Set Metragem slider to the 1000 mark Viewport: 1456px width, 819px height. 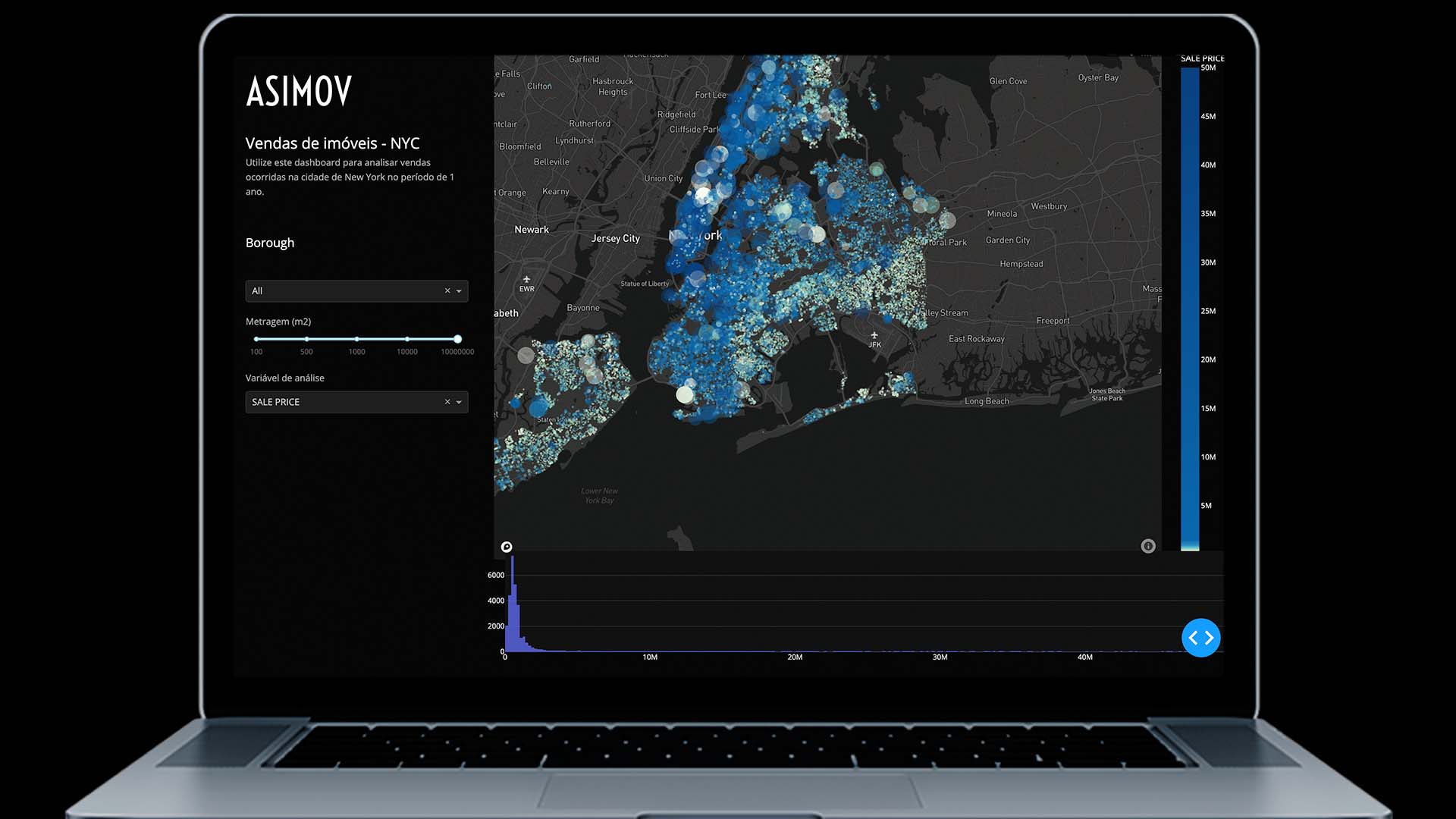(x=356, y=339)
